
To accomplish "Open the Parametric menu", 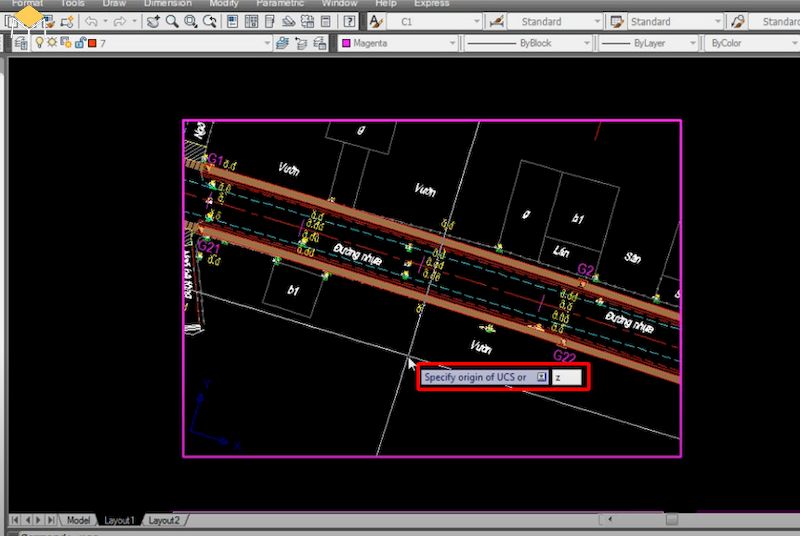I will tap(280, 3).
